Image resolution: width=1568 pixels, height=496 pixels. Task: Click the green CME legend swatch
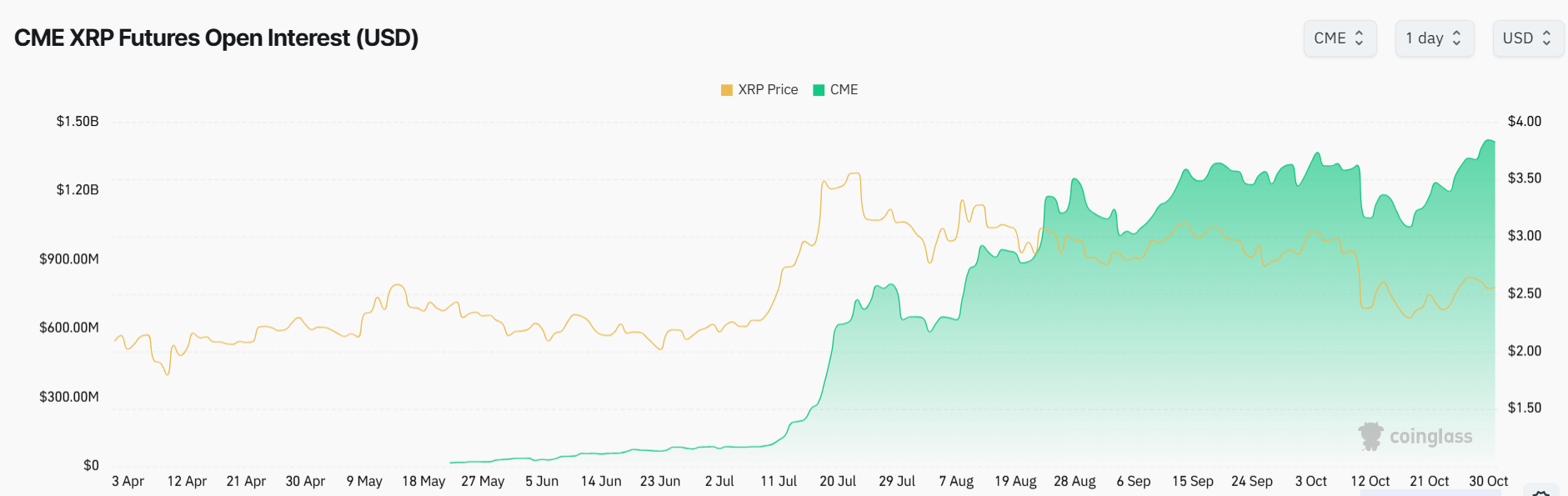[819, 90]
